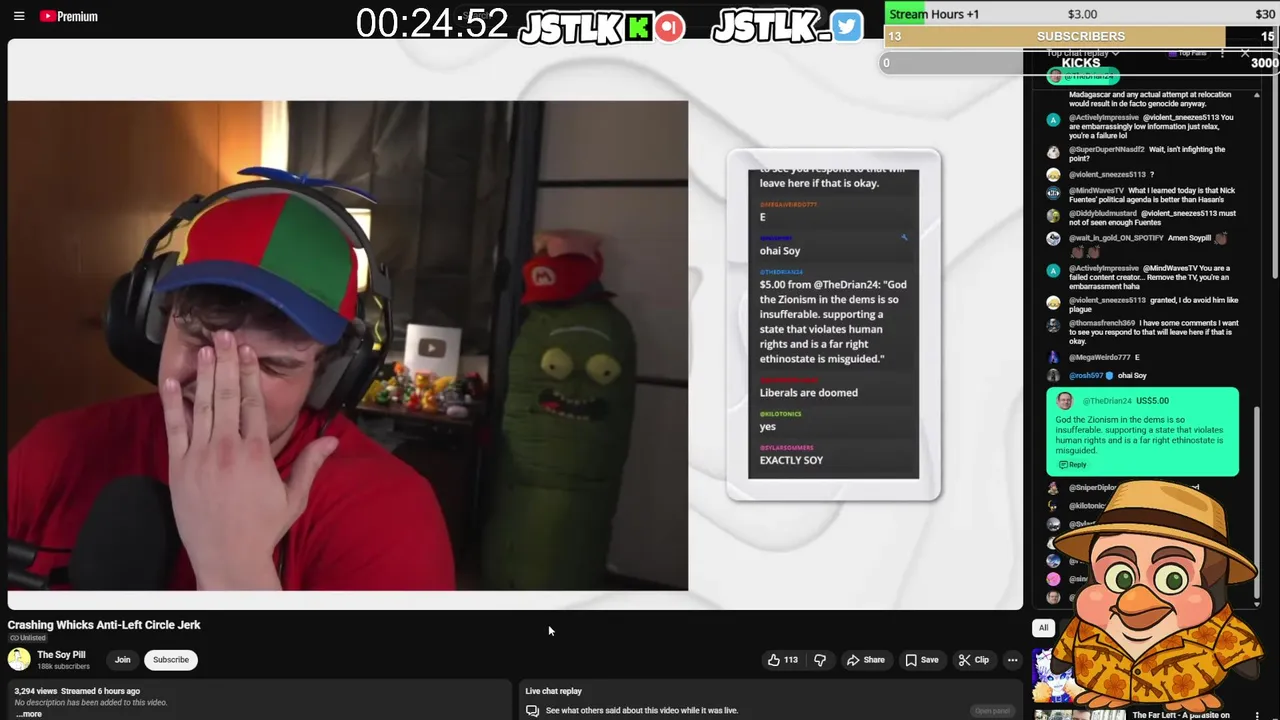Click SuperDuperNNasdf2's chat avatar
The height and width of the screenshot is (720, 1280).
[1053, 153]
